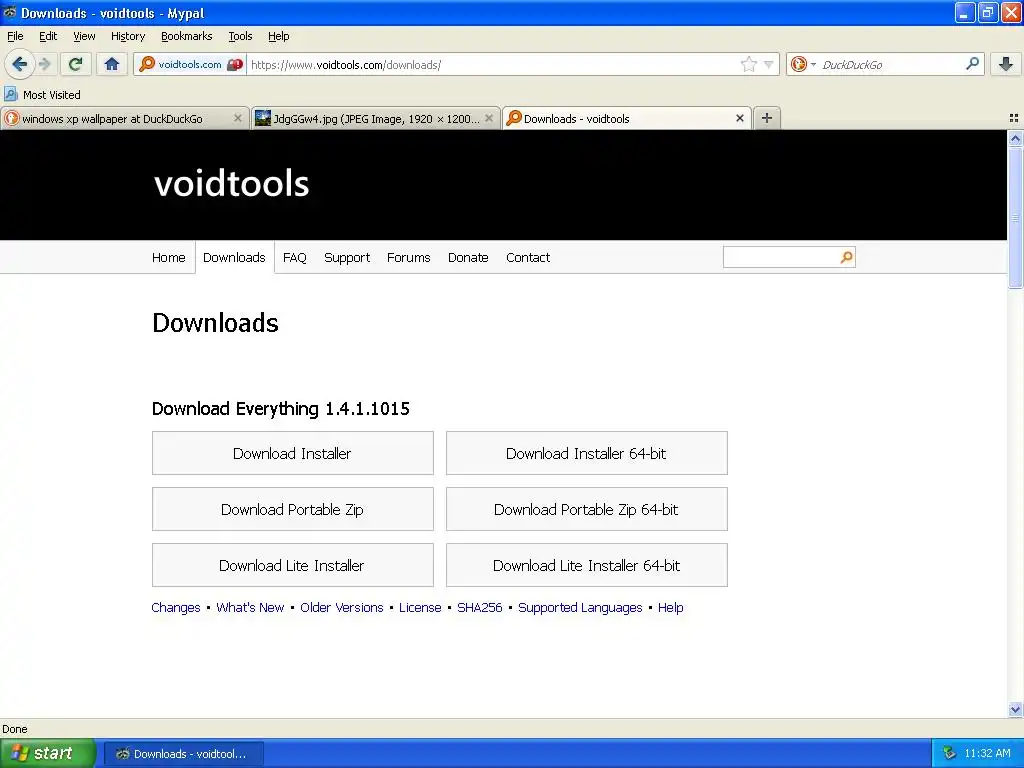Open the Older Versions link
Image resolution: width=1024 pixels, height=768 pixels.
(342, 607)
